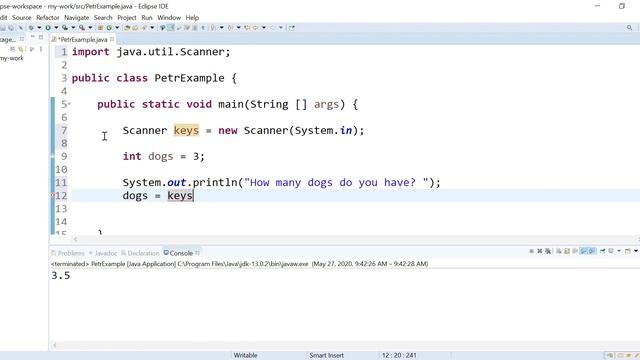Click the pin editor icon at toolbar end

coord(291,28)
